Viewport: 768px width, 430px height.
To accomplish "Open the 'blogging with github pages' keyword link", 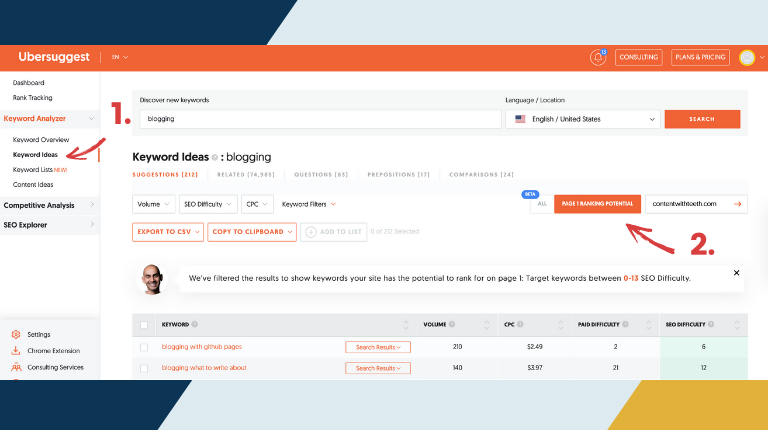I will pyautogui.click(x=202, y=347).
